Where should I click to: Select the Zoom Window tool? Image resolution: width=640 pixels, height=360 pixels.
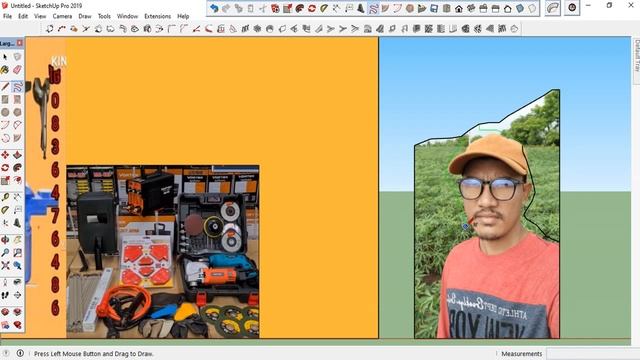tap(17, 253)
